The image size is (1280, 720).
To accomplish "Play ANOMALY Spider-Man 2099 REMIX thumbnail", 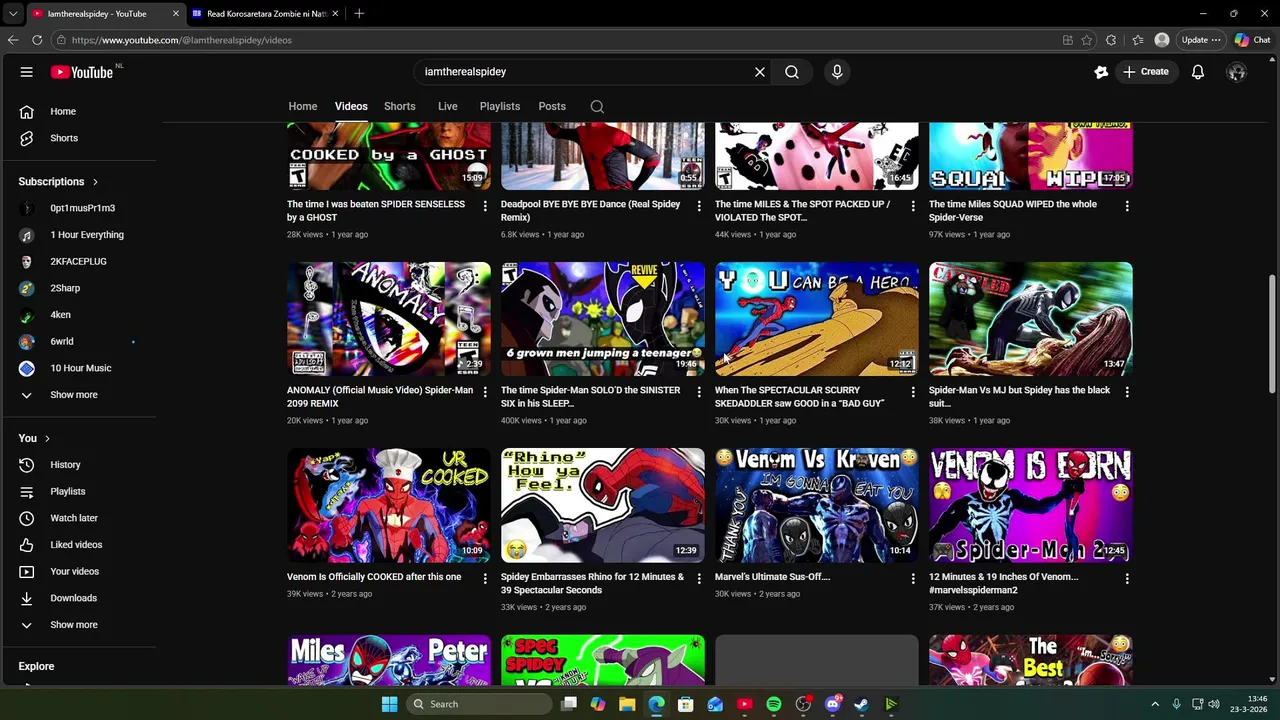I will click(389, 319).
